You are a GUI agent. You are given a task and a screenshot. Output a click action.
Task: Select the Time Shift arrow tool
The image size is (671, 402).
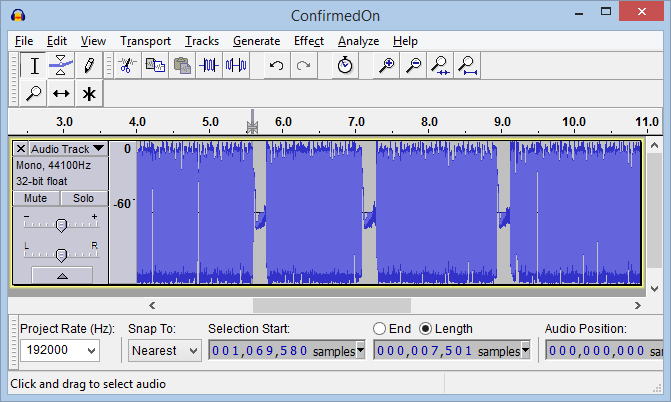[61, 93]
